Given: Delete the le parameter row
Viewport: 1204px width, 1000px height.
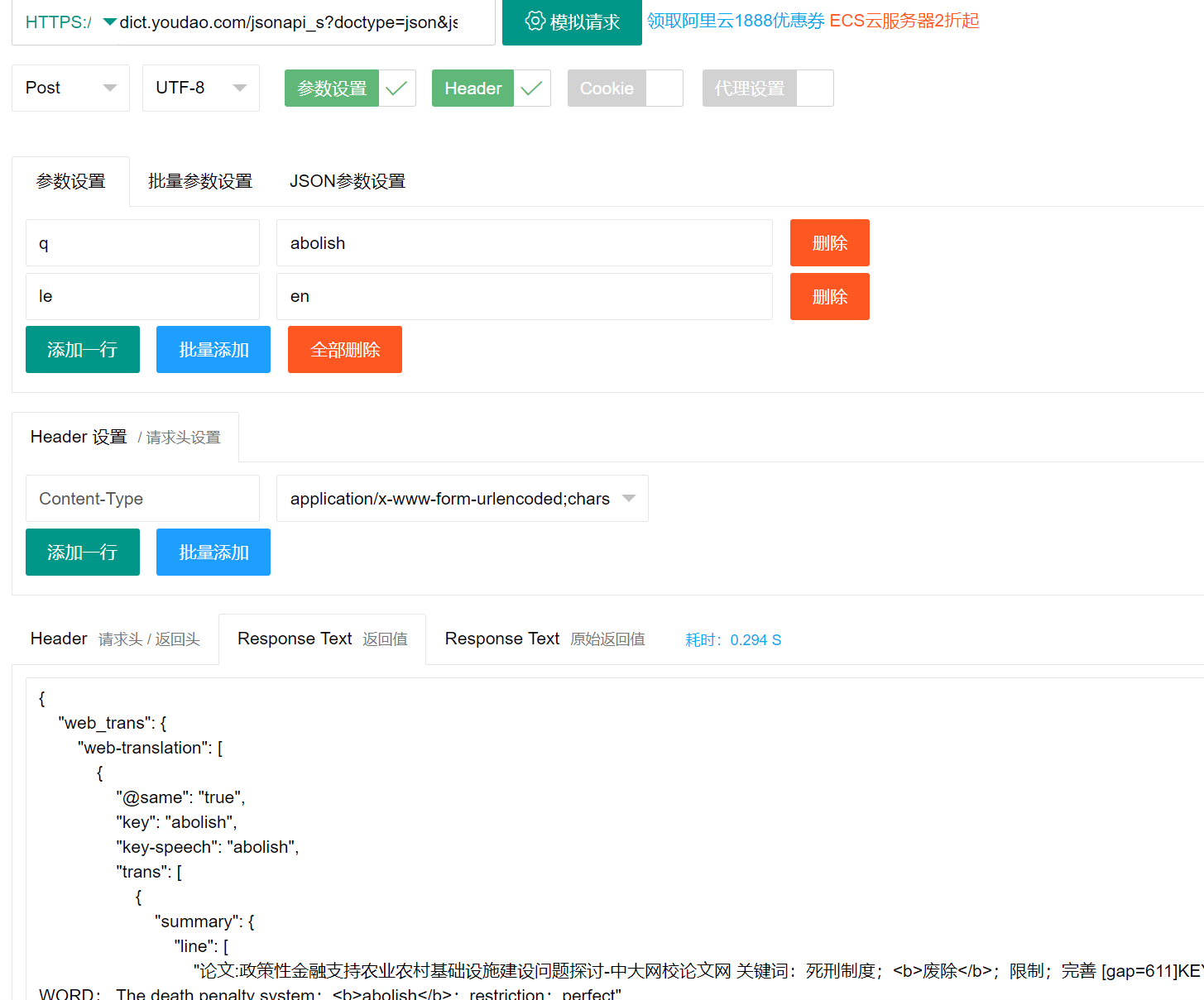Looking at the screenshot, I should pyautogui.click(x=830, y=296).
